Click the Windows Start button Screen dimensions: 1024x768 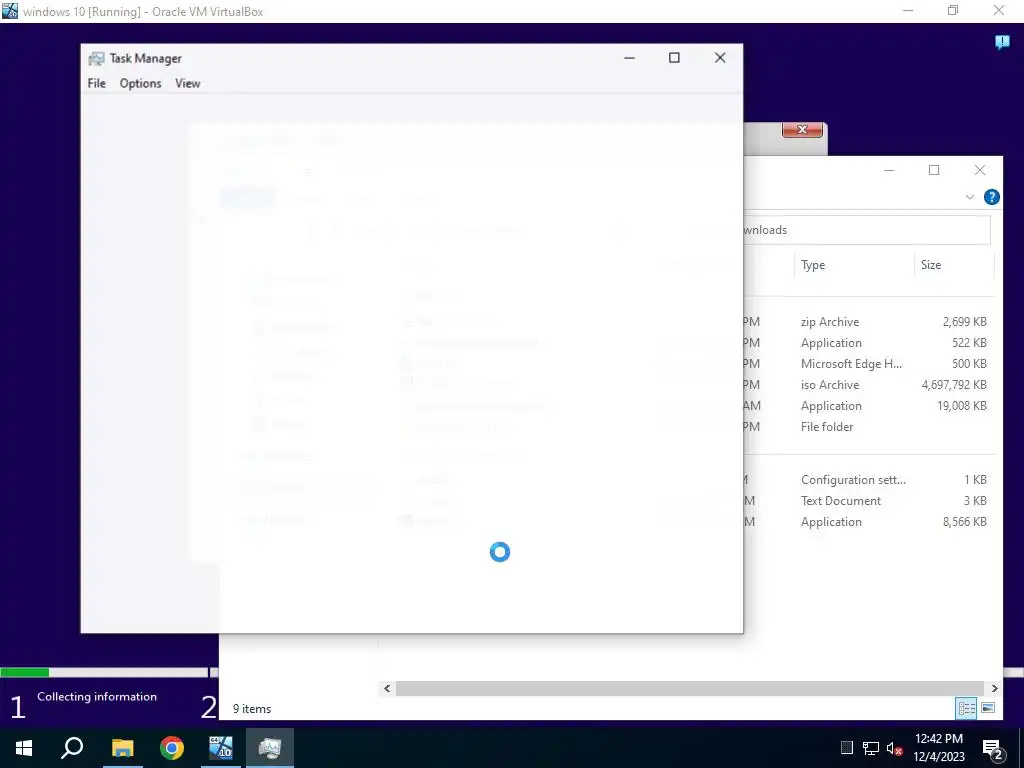click(x=24, y=748)
